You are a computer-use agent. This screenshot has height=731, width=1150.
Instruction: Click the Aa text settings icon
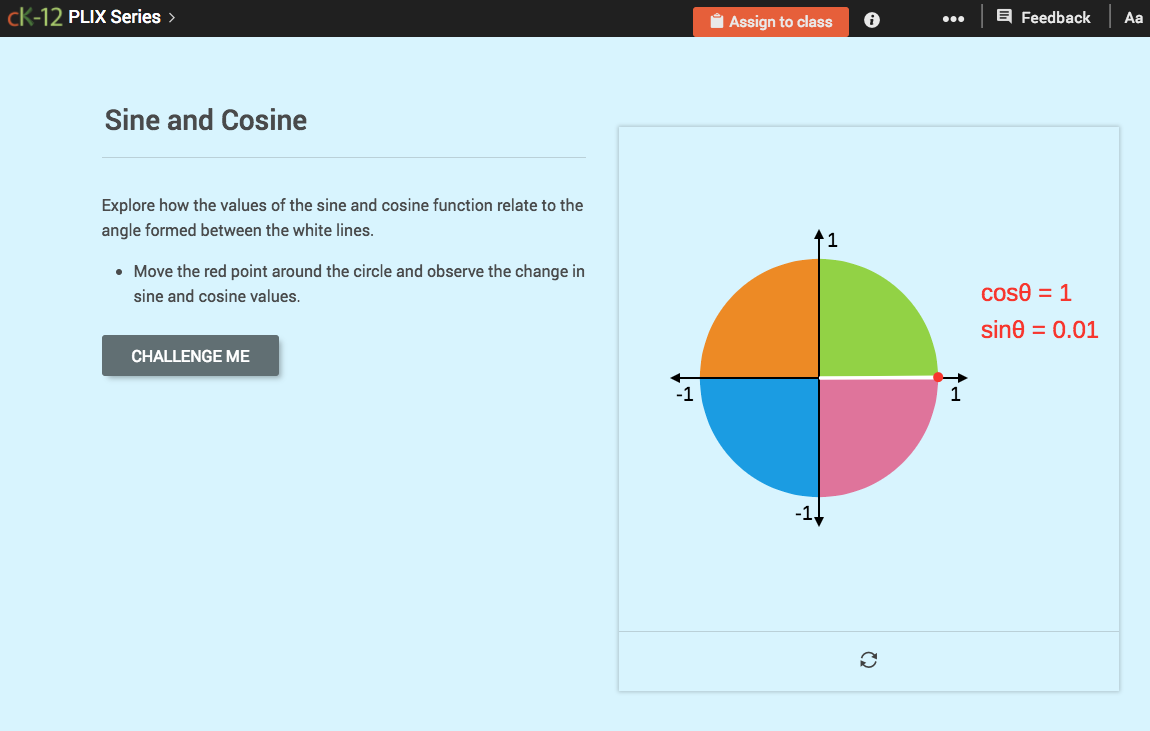[1133, 17]
